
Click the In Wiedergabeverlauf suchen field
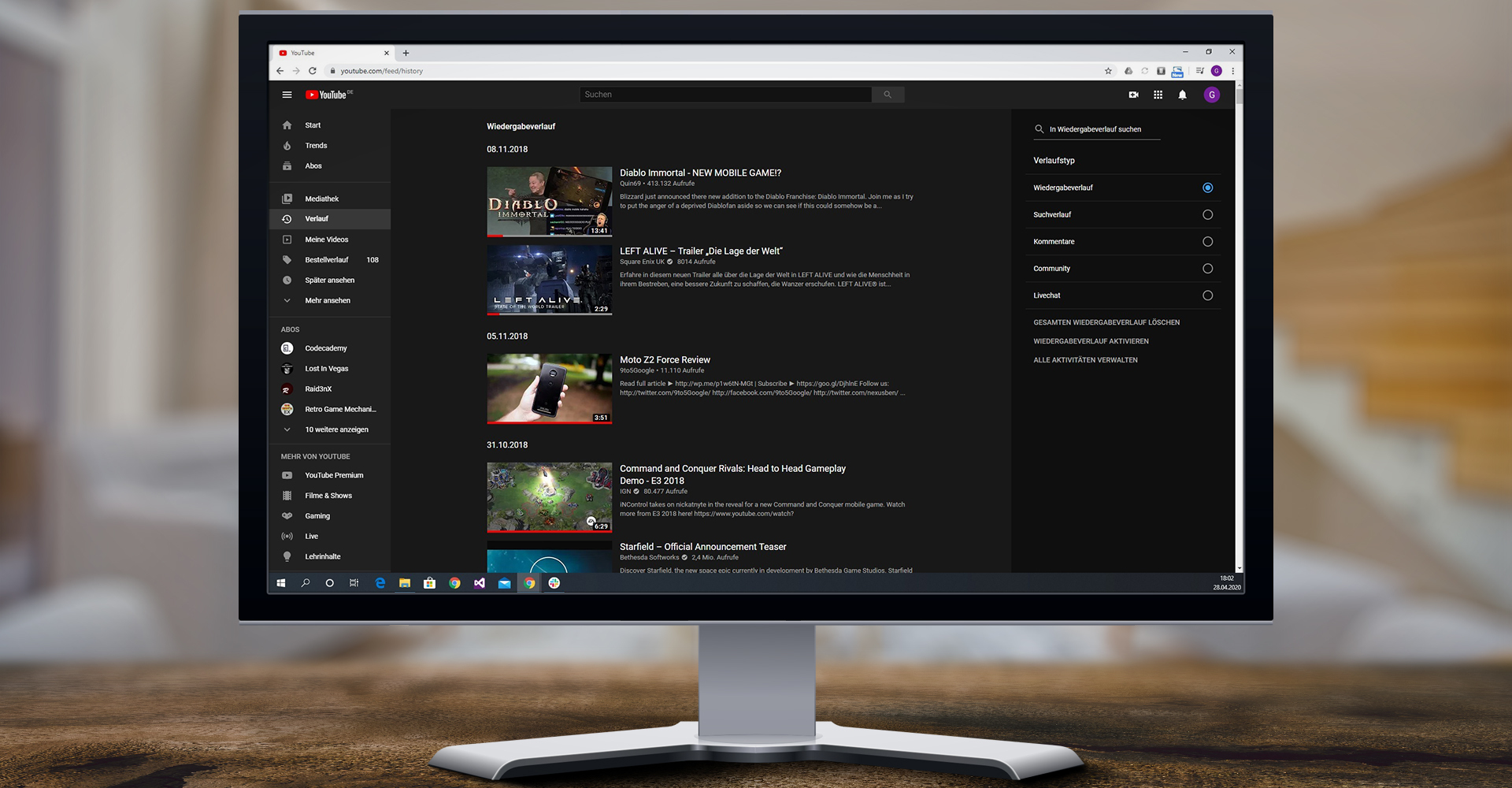tap(1096, 129)
